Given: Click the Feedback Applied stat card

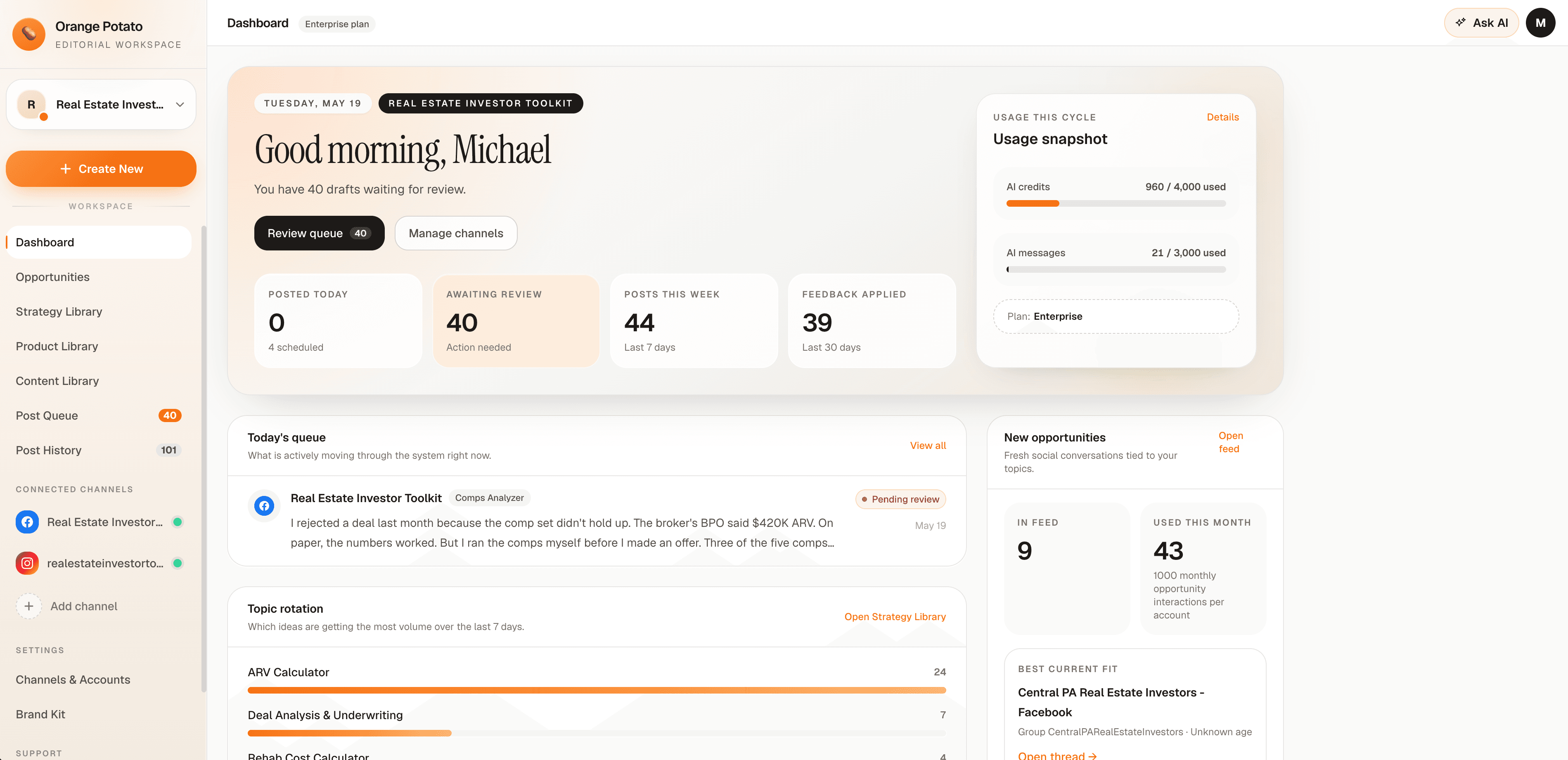Looking at the screenshot, I should tap(872, 321).
